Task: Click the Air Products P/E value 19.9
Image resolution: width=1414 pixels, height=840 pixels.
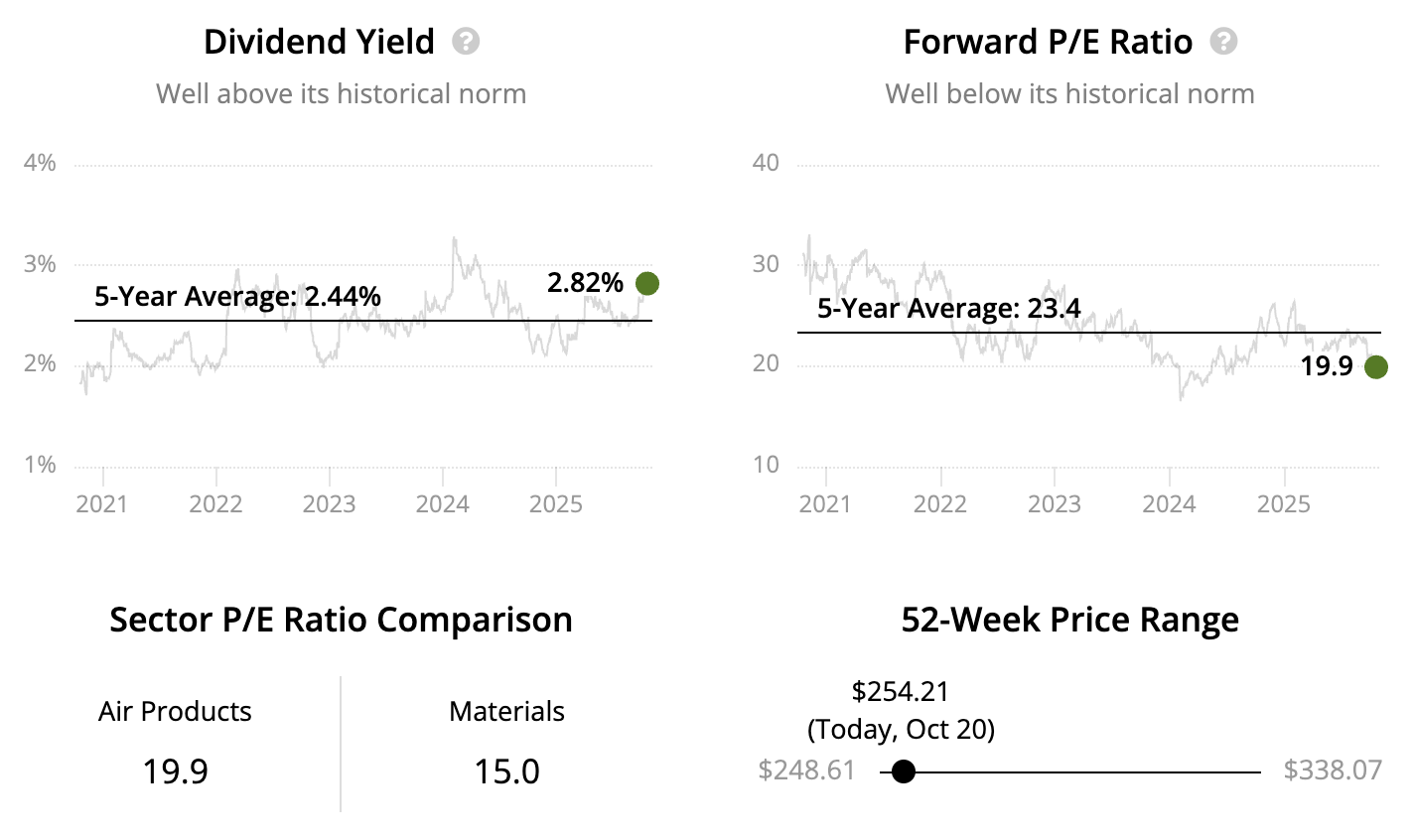Action: click(175, 771)
